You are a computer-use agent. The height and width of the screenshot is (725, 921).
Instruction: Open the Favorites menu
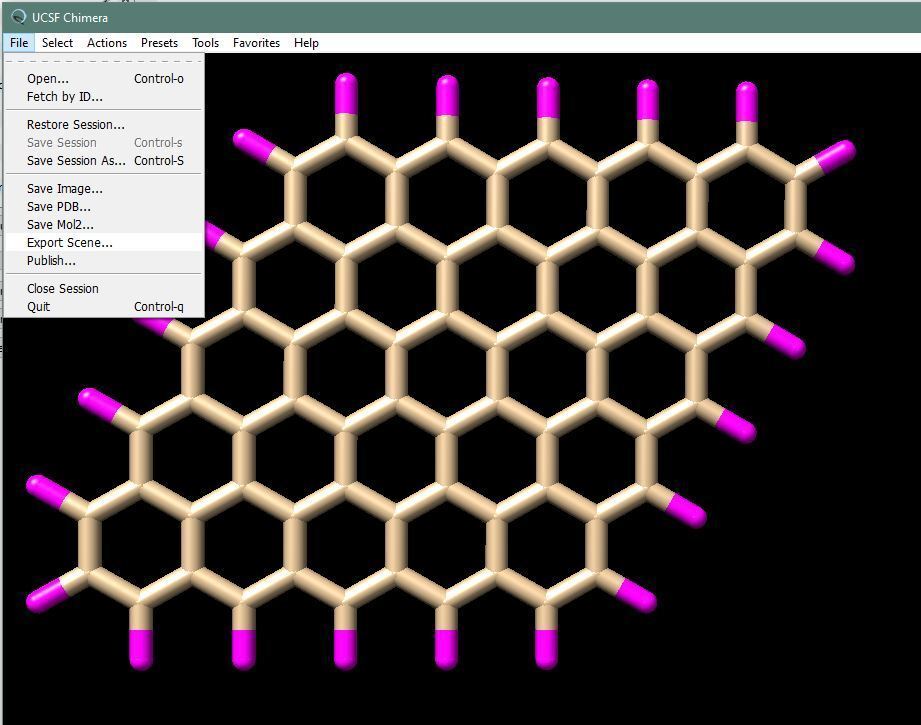tap(256, 43)
